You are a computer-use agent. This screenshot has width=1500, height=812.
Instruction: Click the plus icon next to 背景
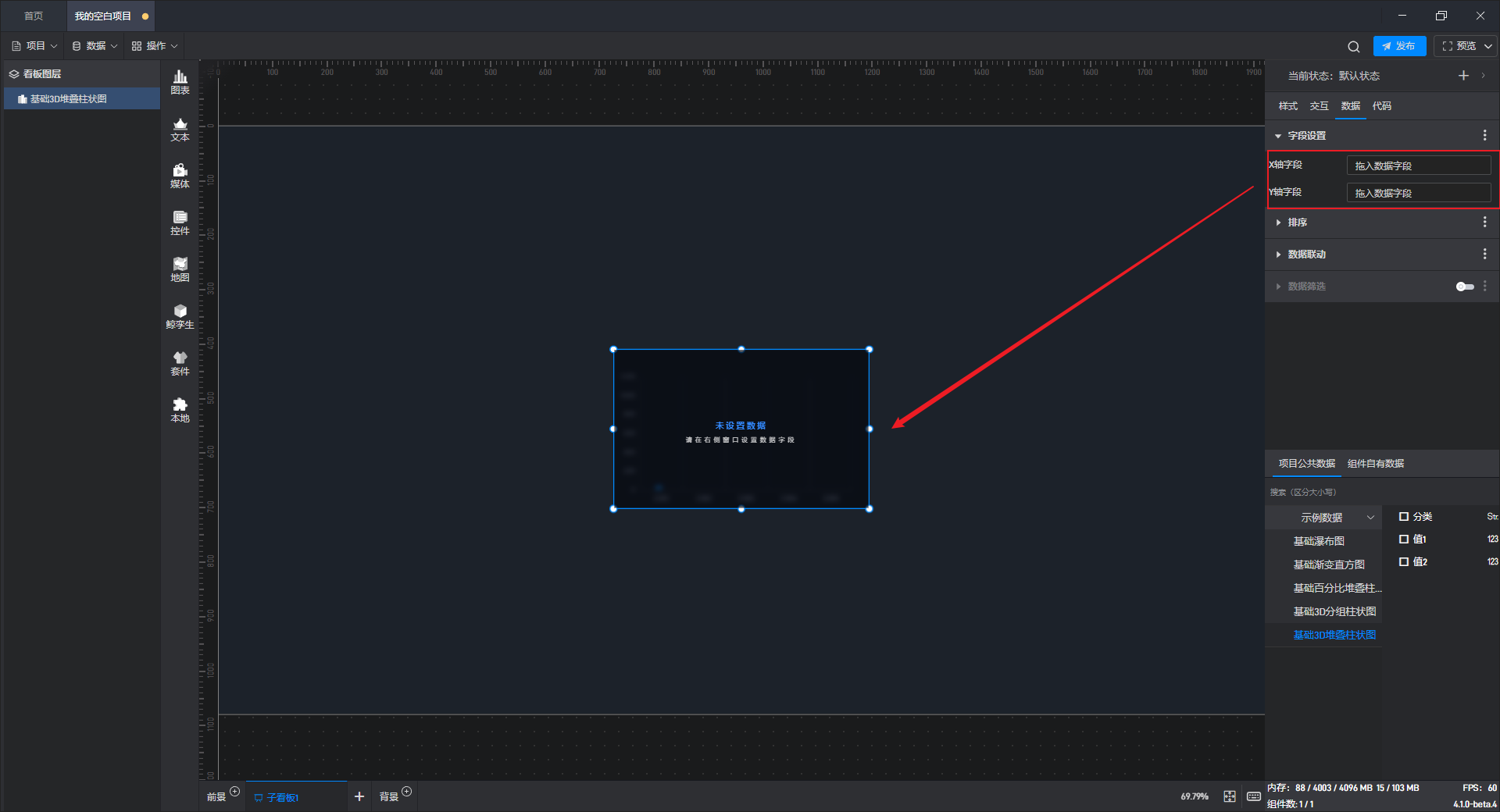[406, 791]
